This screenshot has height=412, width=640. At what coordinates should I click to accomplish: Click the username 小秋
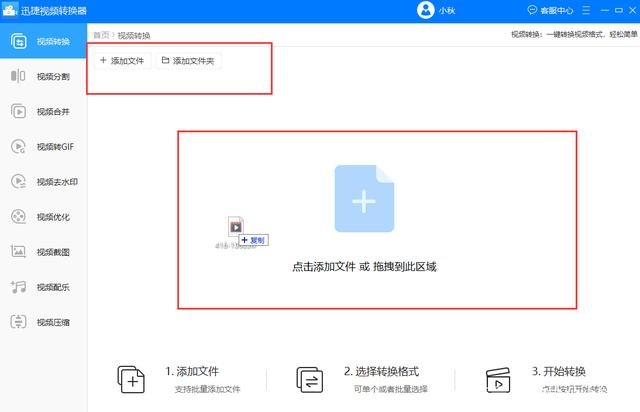(x=447, y=11)
